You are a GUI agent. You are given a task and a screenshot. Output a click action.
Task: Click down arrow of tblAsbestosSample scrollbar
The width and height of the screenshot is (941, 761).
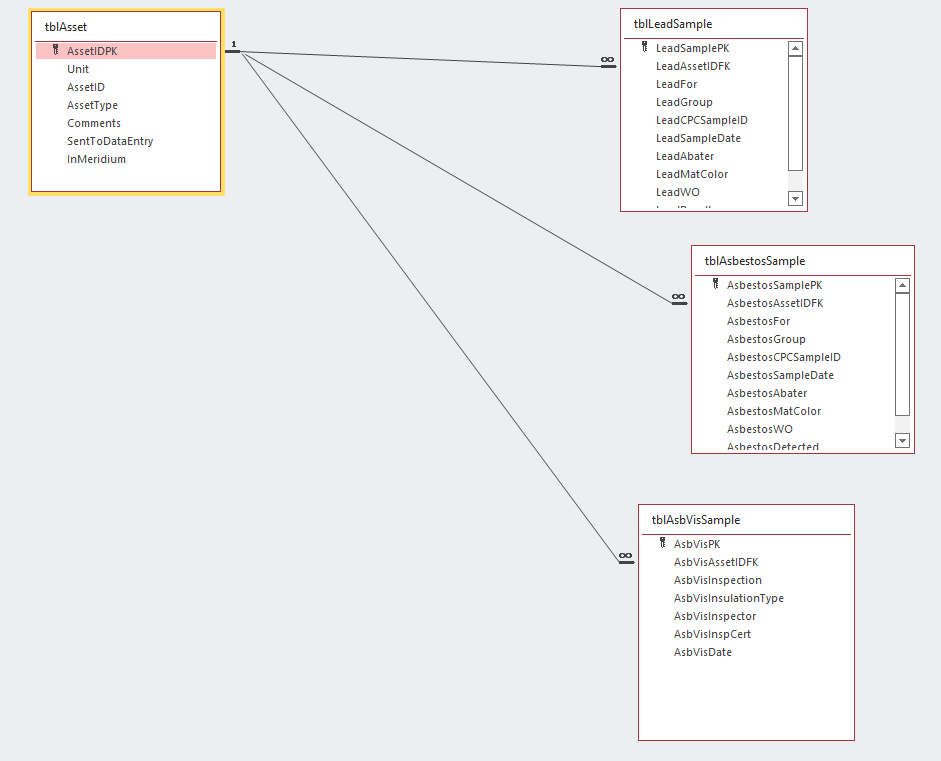point(902,441)
